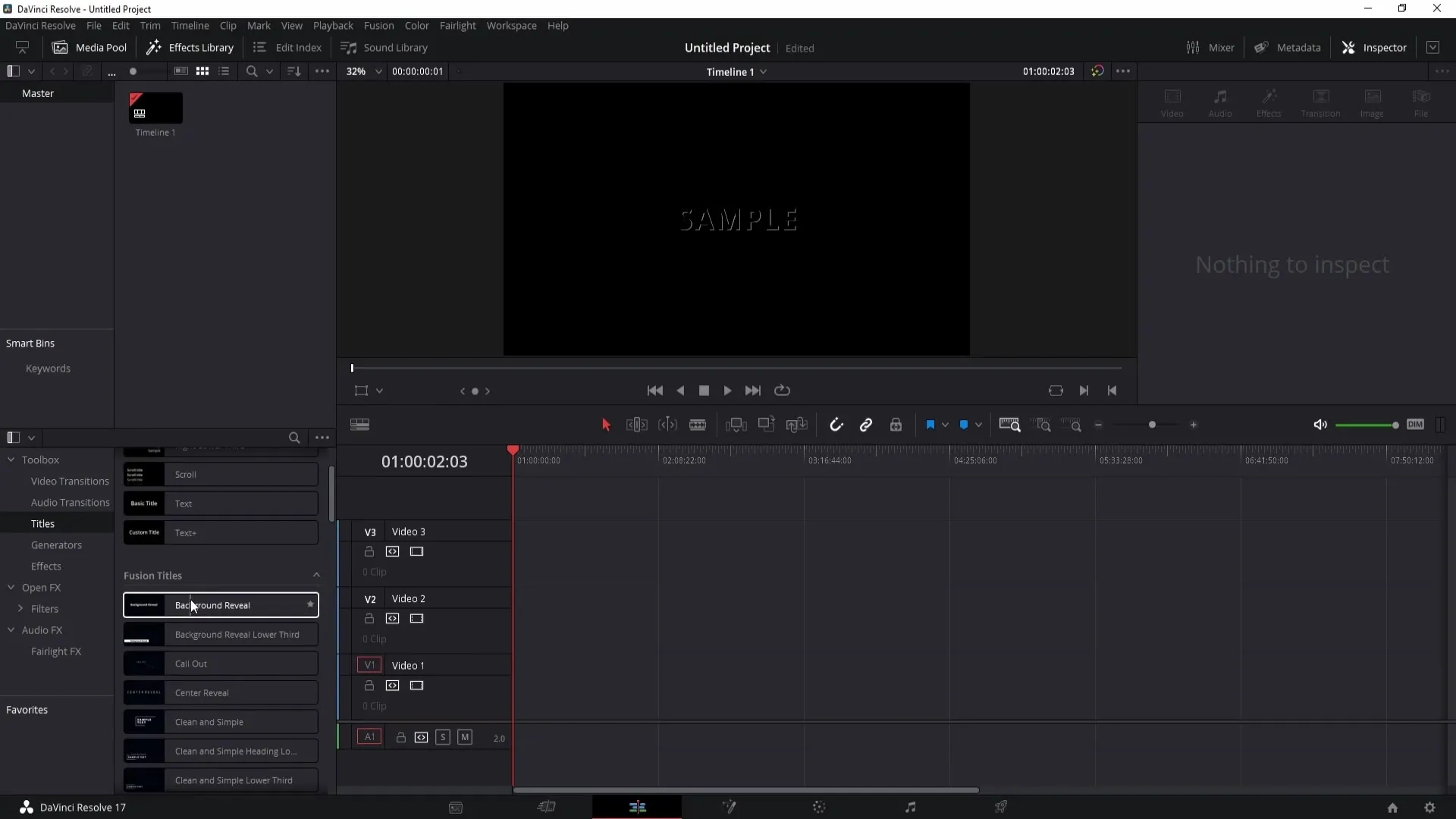Toggle the Inspector panel

click(1373, 47)
